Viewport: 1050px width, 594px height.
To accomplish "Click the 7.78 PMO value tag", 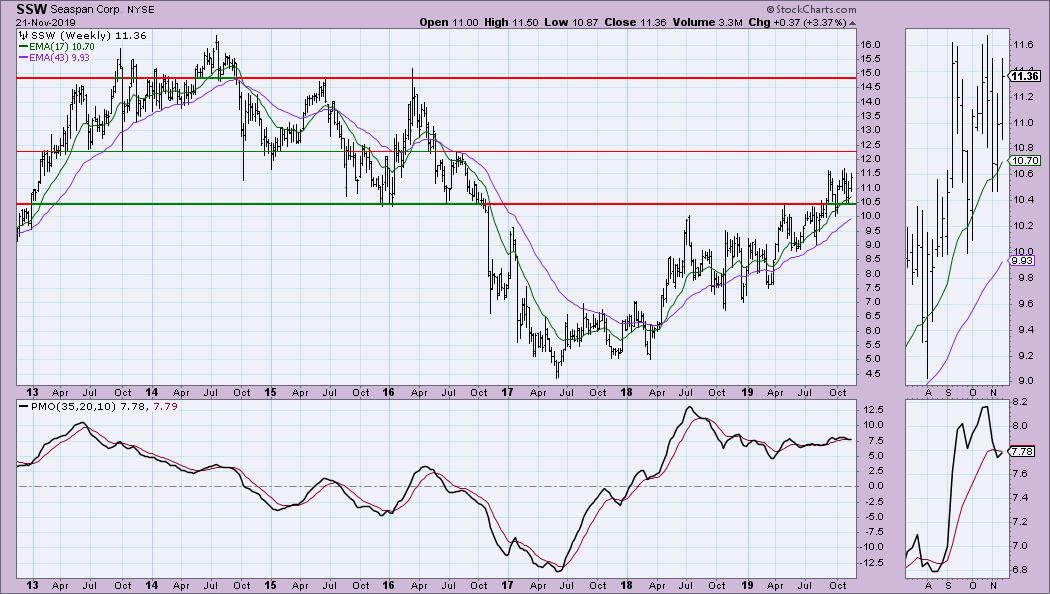I will point(1023,451).
